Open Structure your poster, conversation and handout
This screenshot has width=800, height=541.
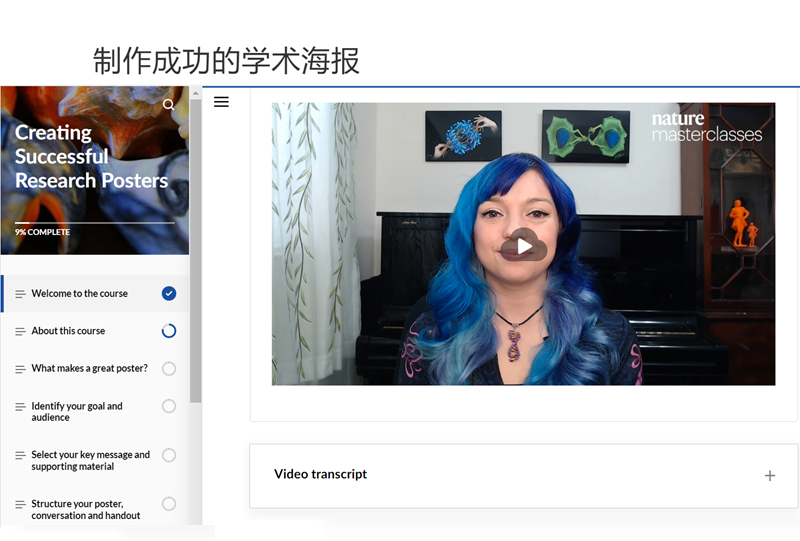coord(95,509)
